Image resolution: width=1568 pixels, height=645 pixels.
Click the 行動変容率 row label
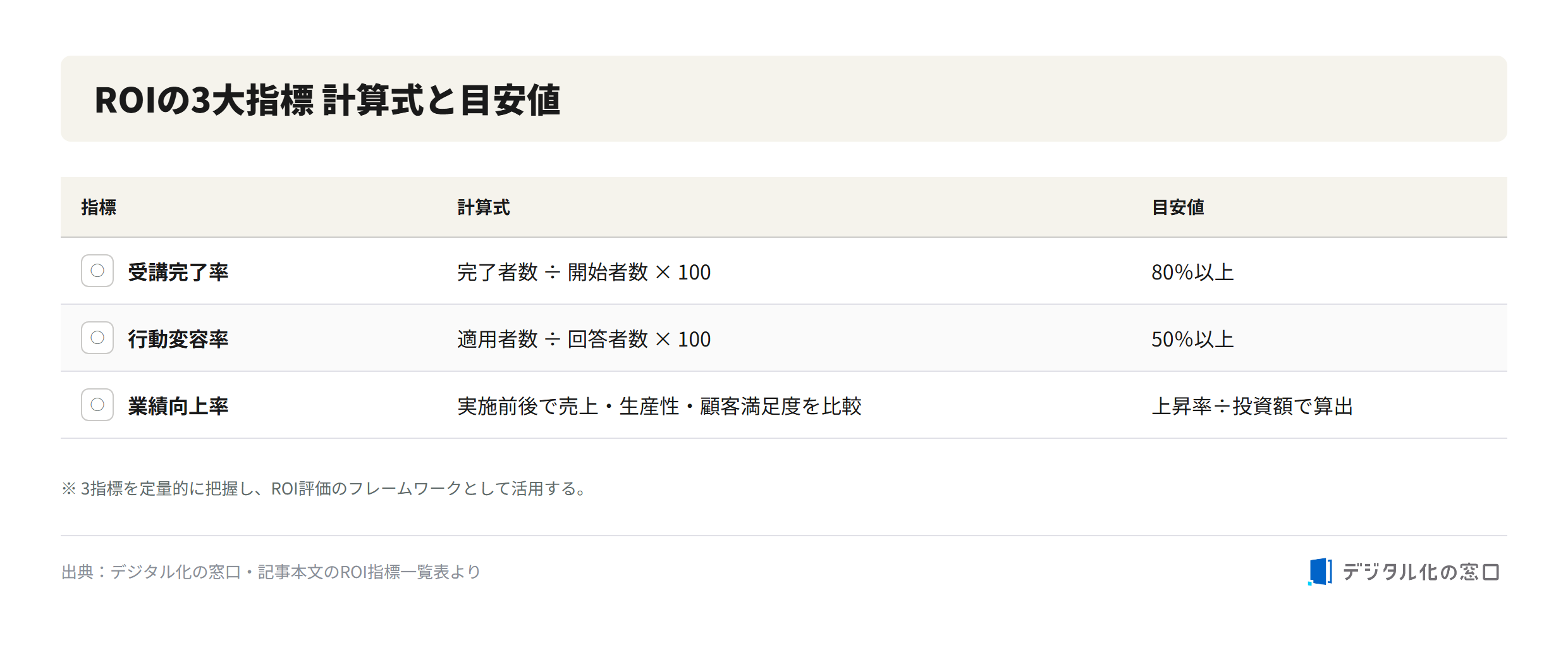click(178, 339)
